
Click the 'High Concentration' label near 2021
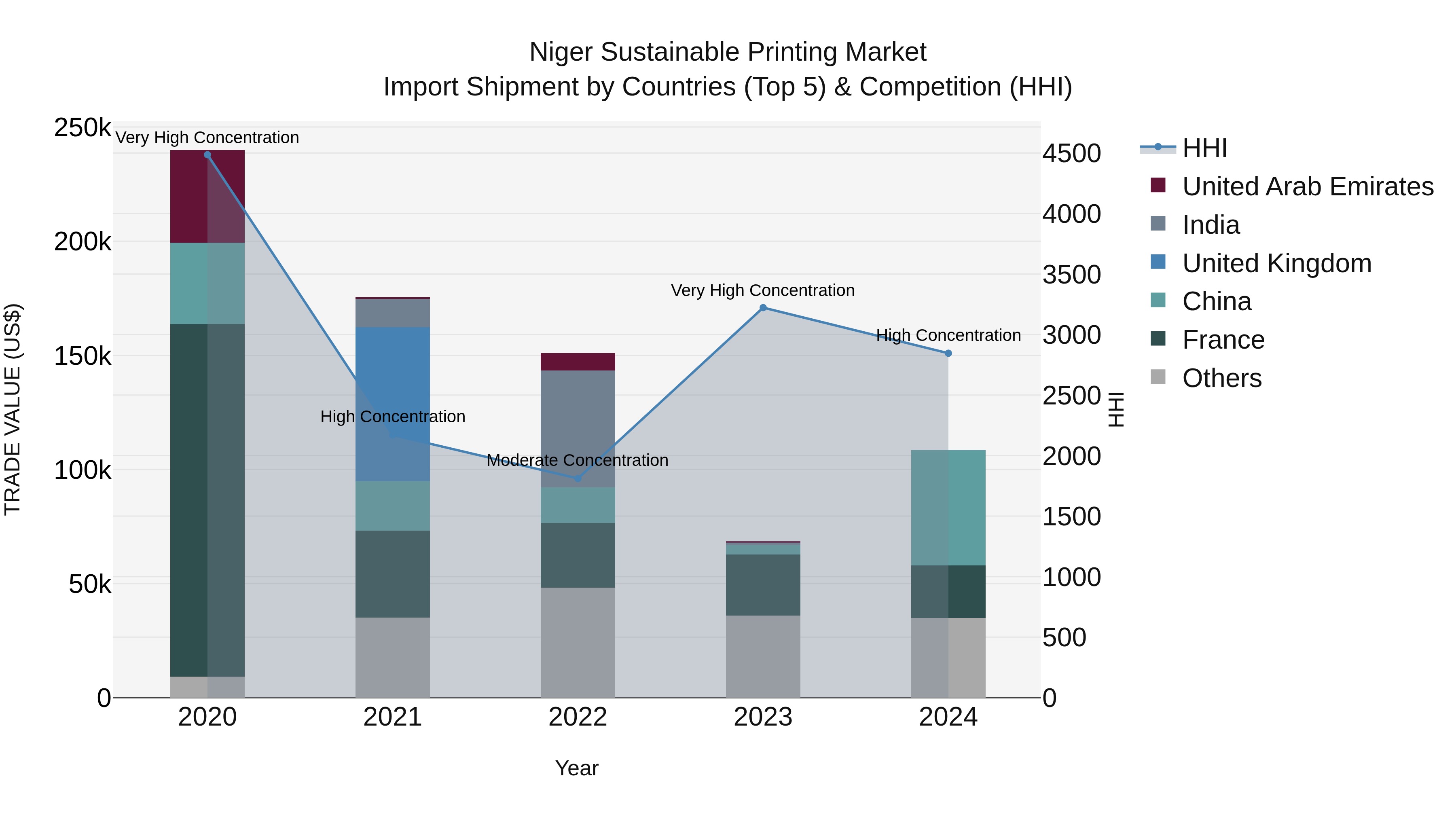tap(393, 417)
